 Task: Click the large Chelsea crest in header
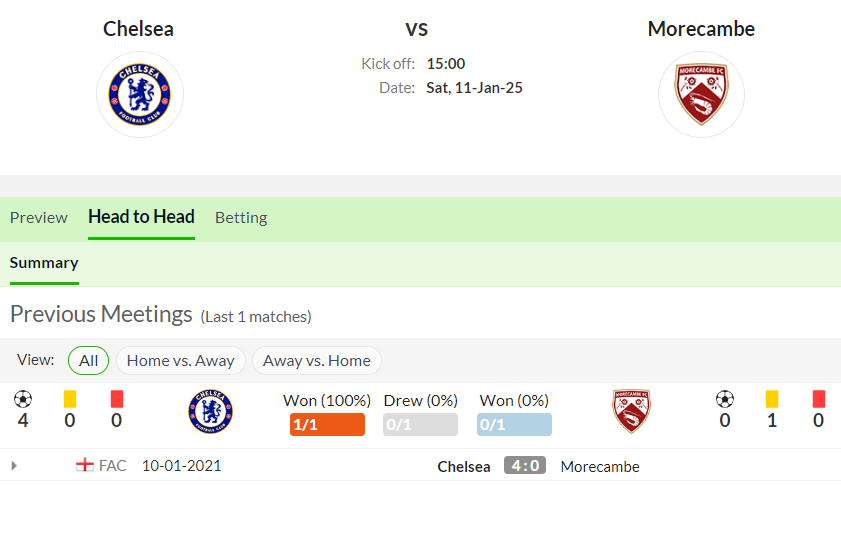[x=139, y=95]
